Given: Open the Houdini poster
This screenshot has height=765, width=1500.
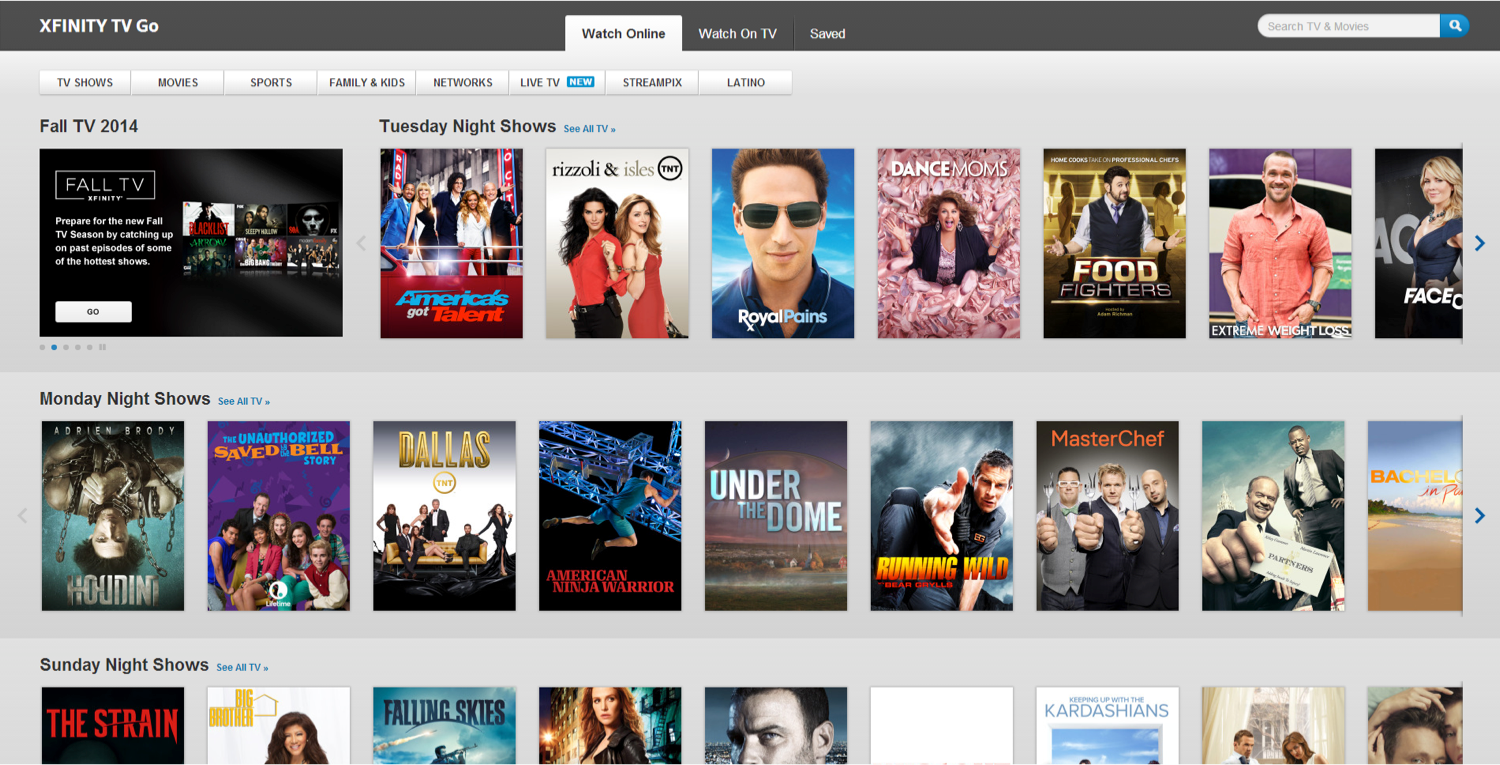Looking at the screenshot, I should [113, 515].
